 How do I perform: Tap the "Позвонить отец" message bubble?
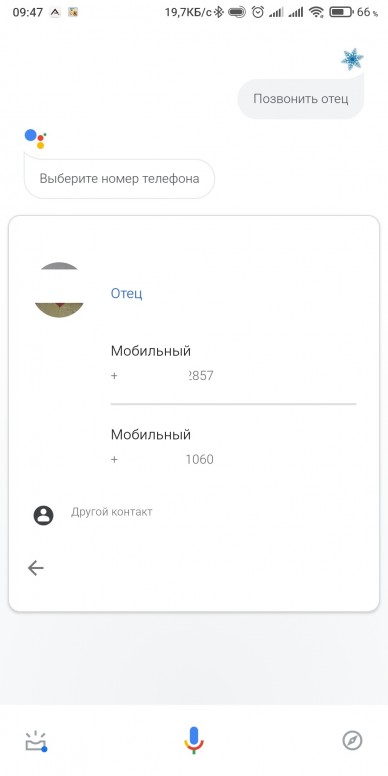(301, 98)
